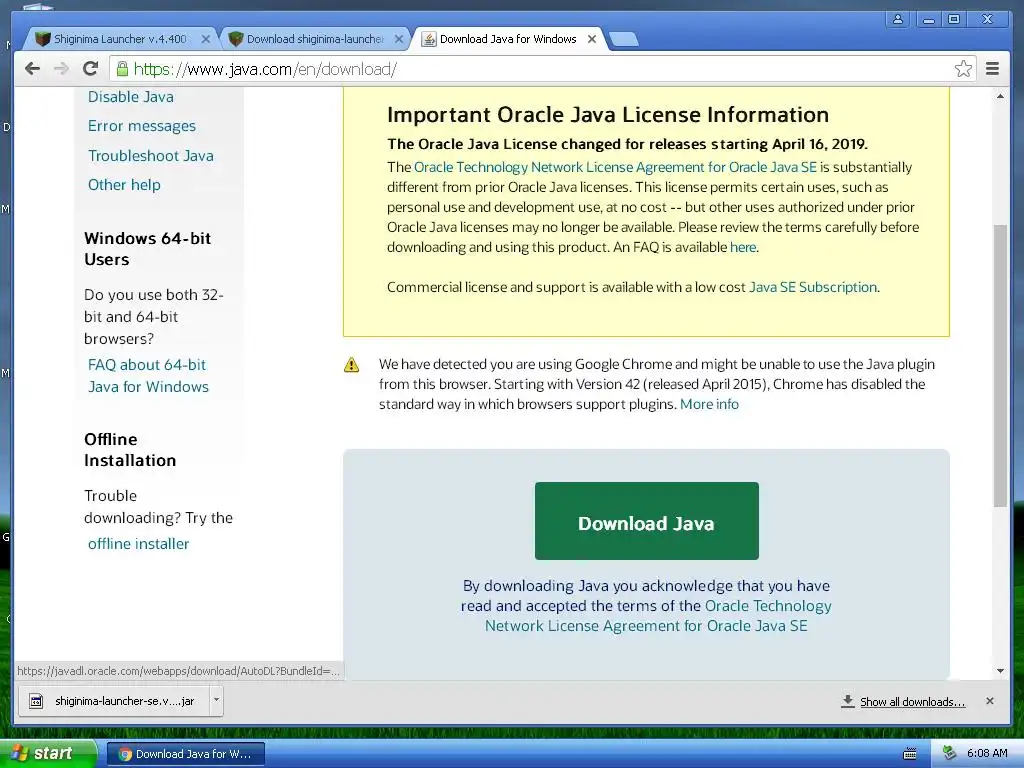This screenshot has height=768, width=1024.
Task: Open the Chrome hamburger menu
Action: 992,69
